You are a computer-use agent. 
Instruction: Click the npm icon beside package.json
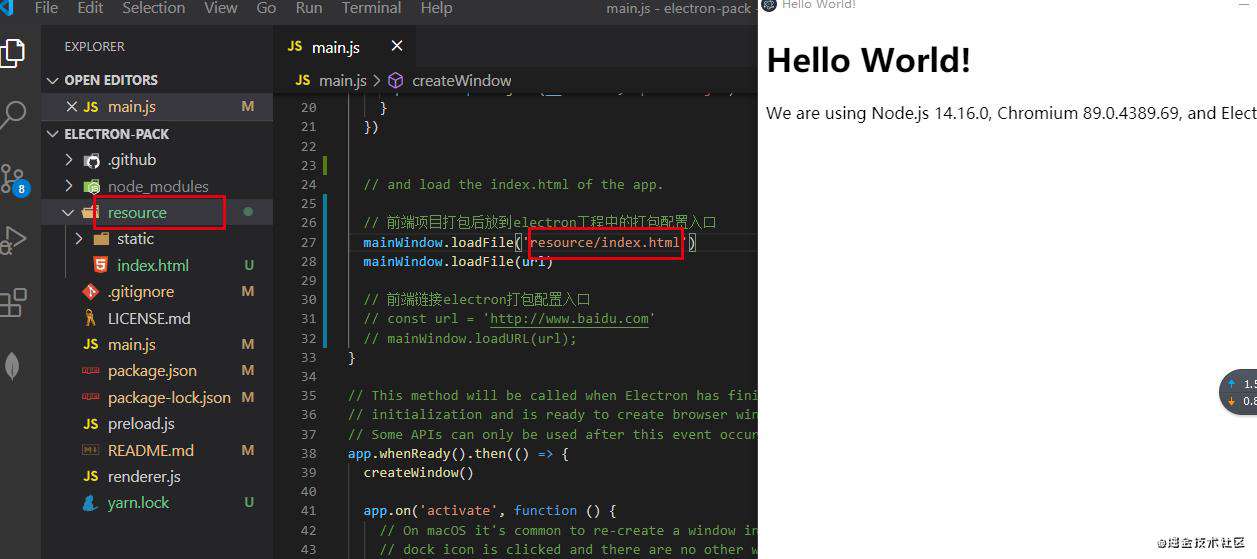click(91, 371)
